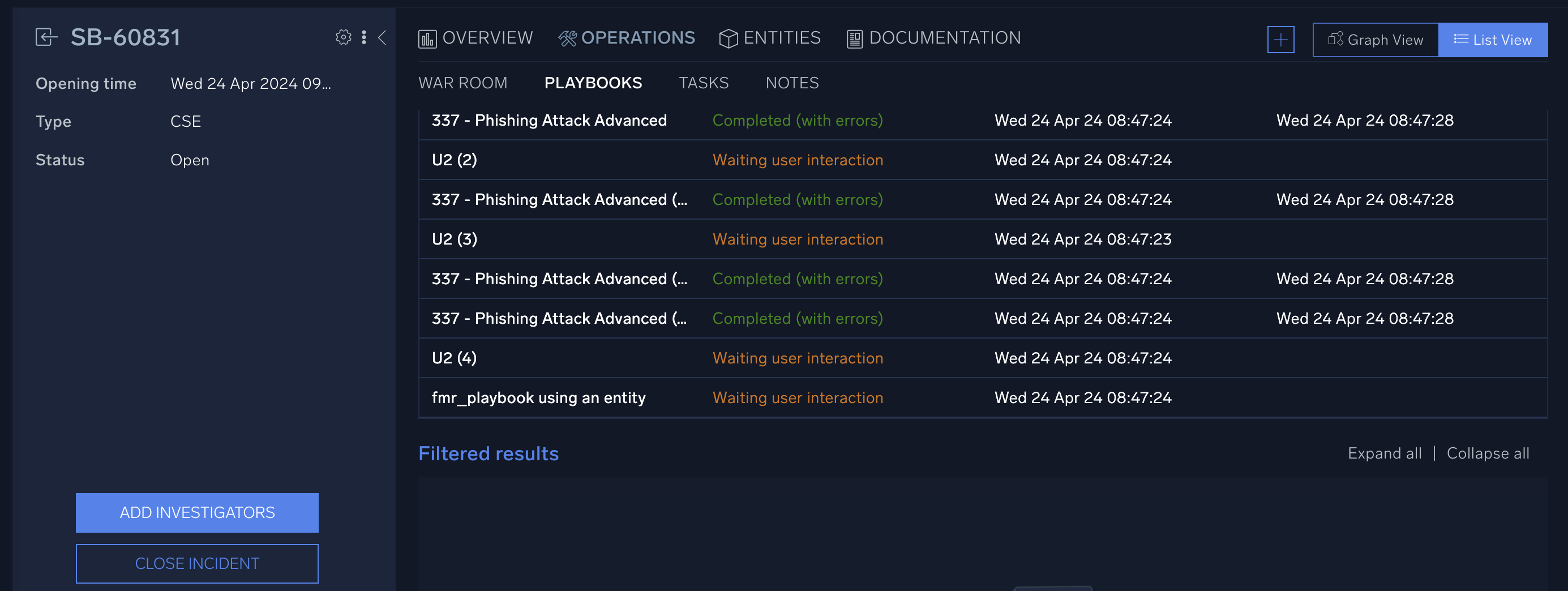This screenshot has width=1568, height=591.
Task: Select the Entities cube icon
Action: (728, 38)
